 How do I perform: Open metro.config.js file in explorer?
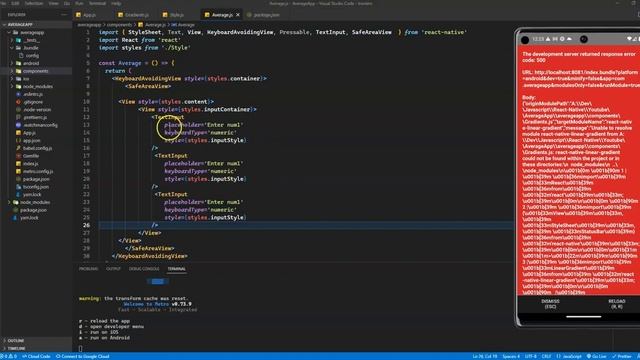click(x=38, y=171)
